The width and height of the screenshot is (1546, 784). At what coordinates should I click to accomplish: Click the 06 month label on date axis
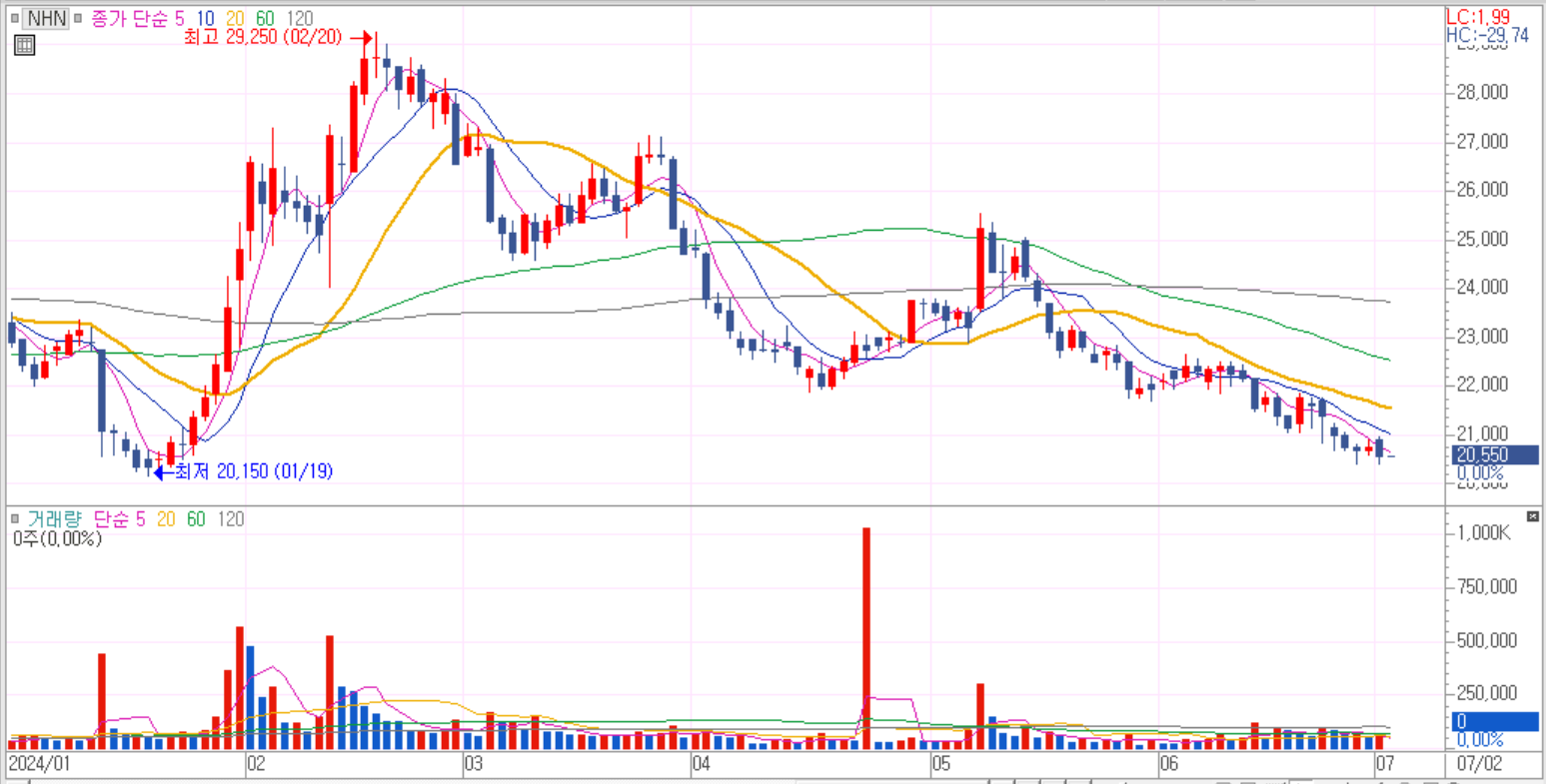[x=1169, y=765]
